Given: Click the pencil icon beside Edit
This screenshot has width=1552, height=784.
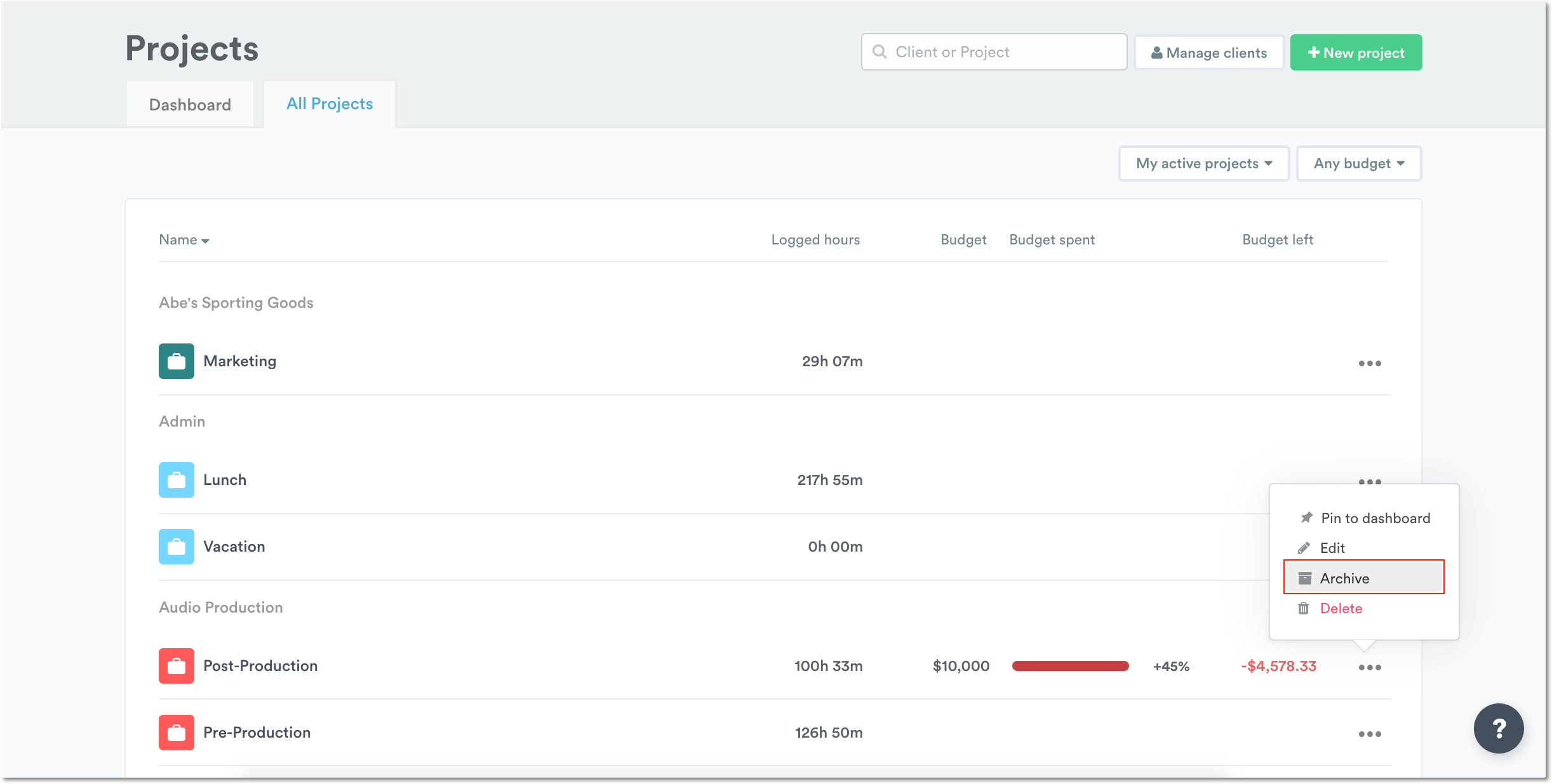Looking at the screenshot, I should [1305, 547].
